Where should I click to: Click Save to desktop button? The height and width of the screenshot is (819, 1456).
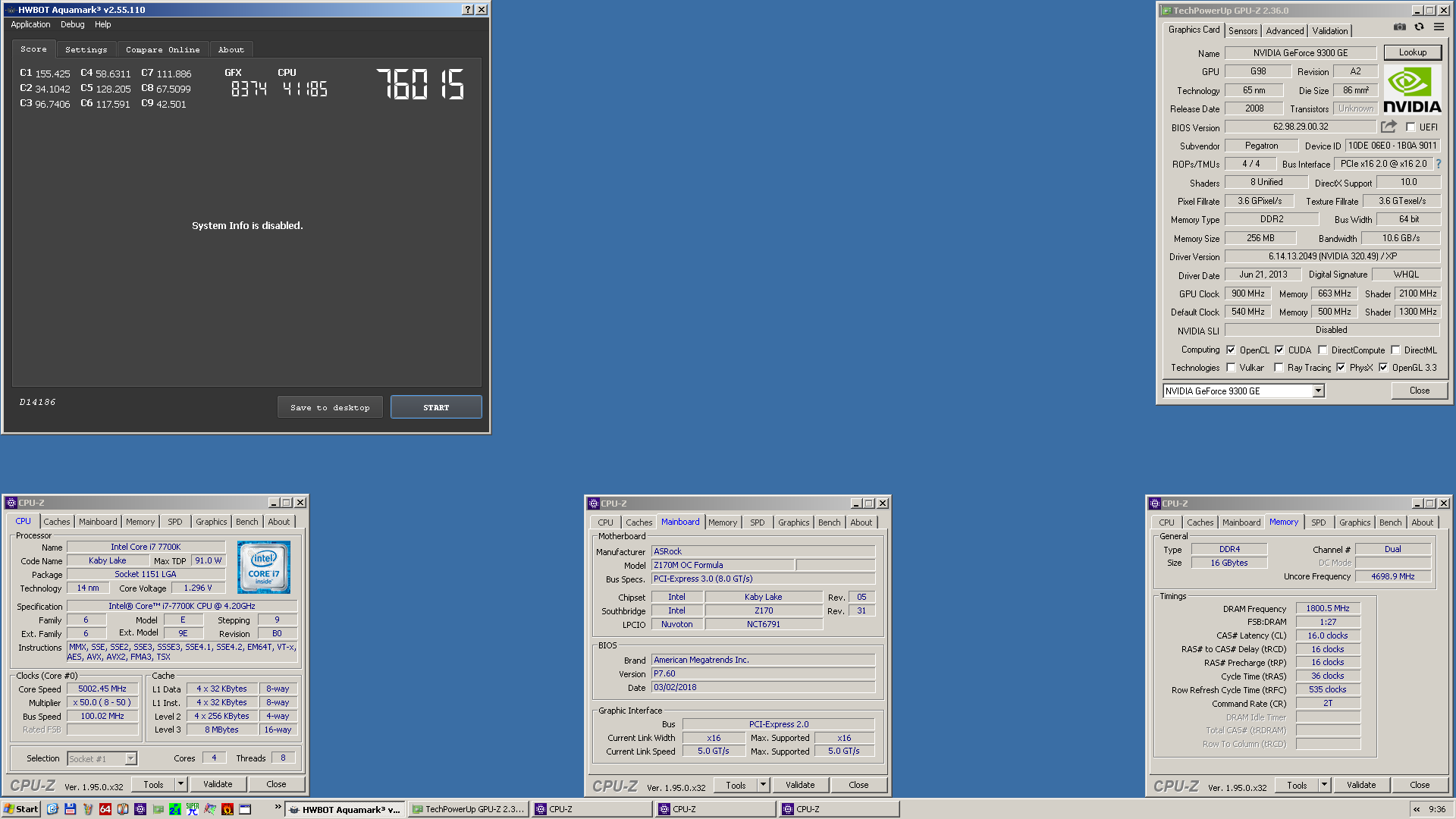tap(330, 407)
